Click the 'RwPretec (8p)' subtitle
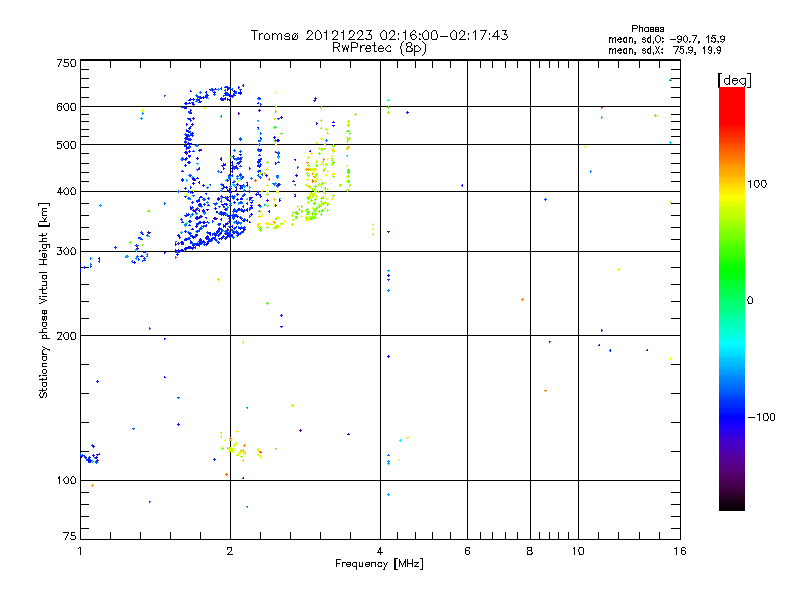Image resolution: width=800 pixels, height=600 pixels. pyautogui.click(x=379, y=48)
